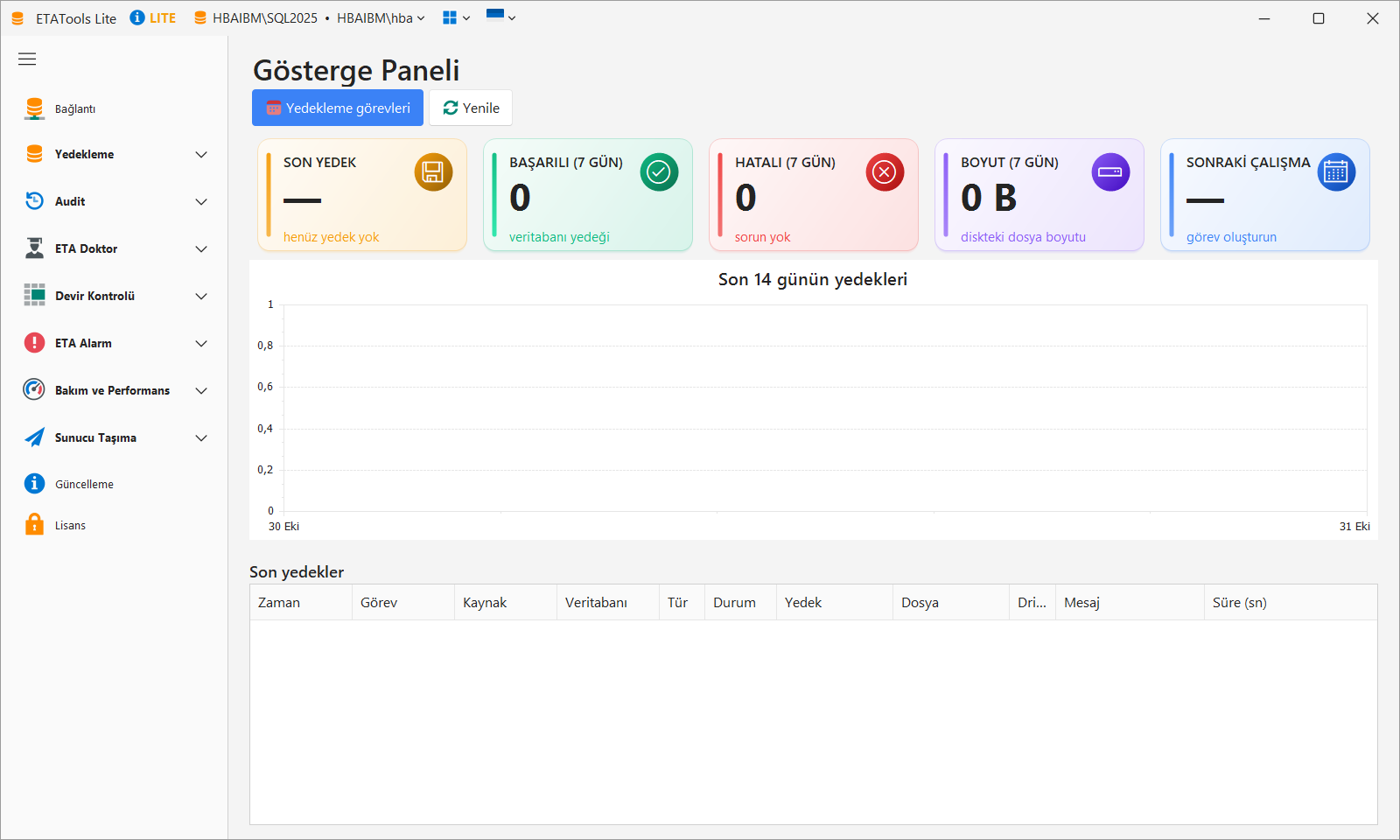Open Bağlantı menu item
The height and width of the screenshot is (840, 1400).
coord(114,108)
